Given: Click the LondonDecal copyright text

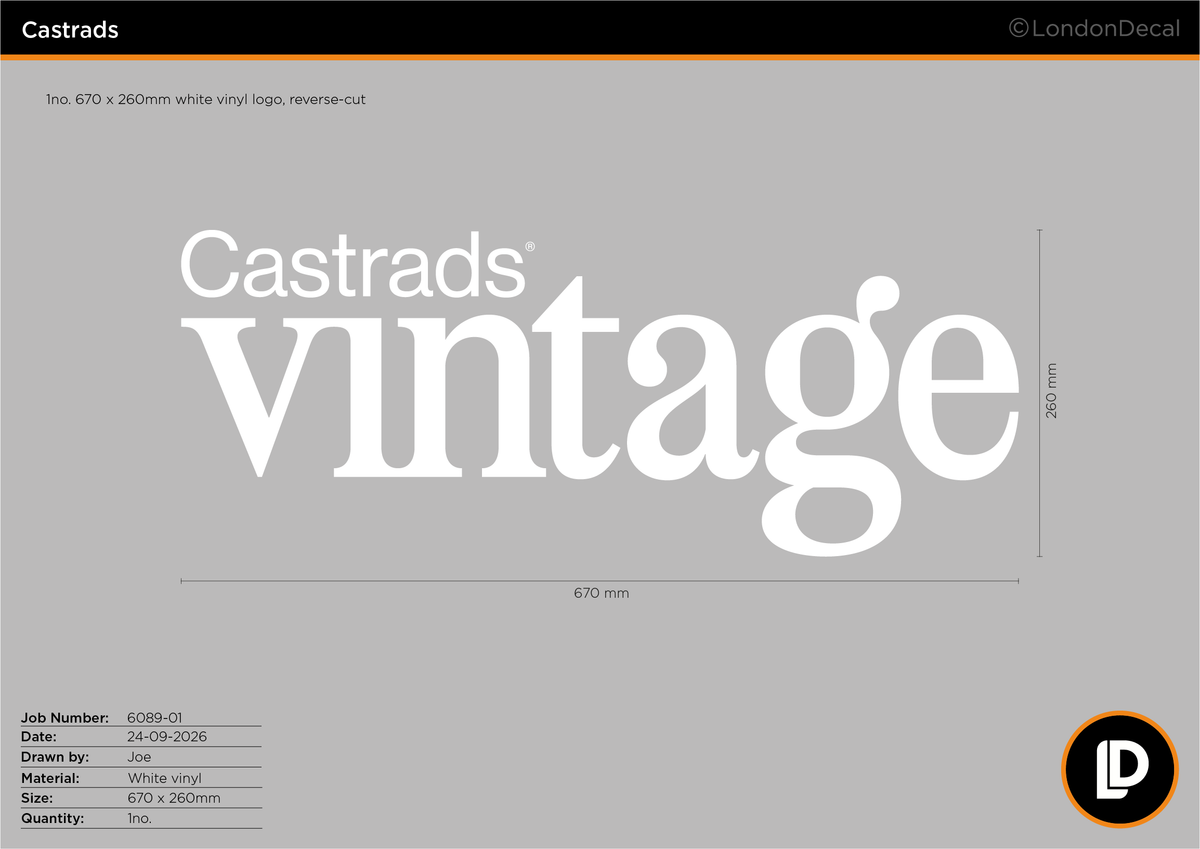Looking at the screenshot, I should click(1094, 29).
